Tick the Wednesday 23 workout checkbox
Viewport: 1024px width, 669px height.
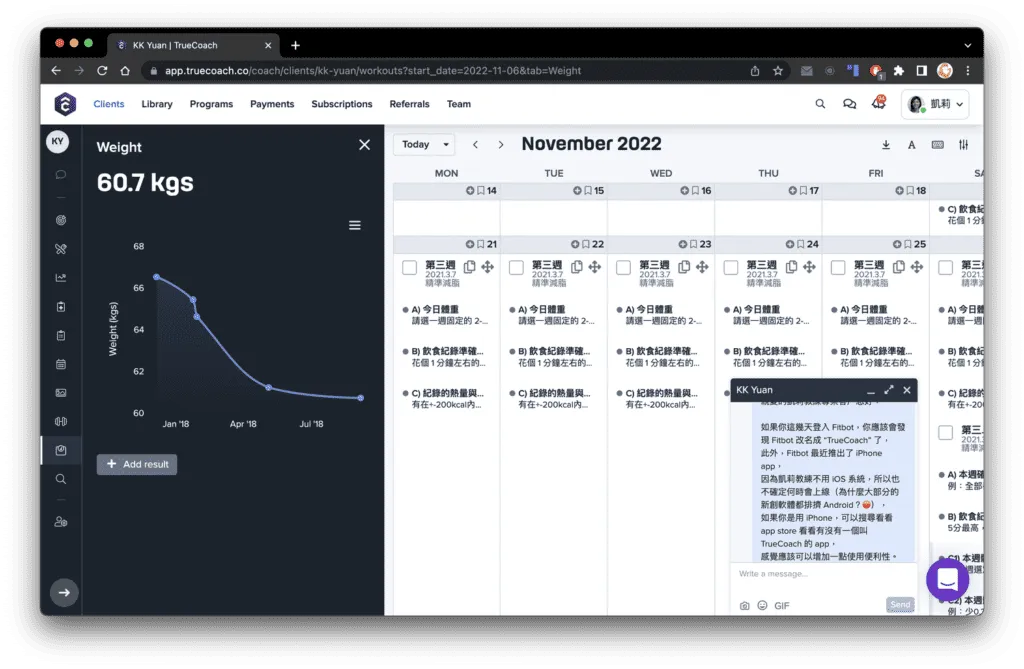click(624, 268)
